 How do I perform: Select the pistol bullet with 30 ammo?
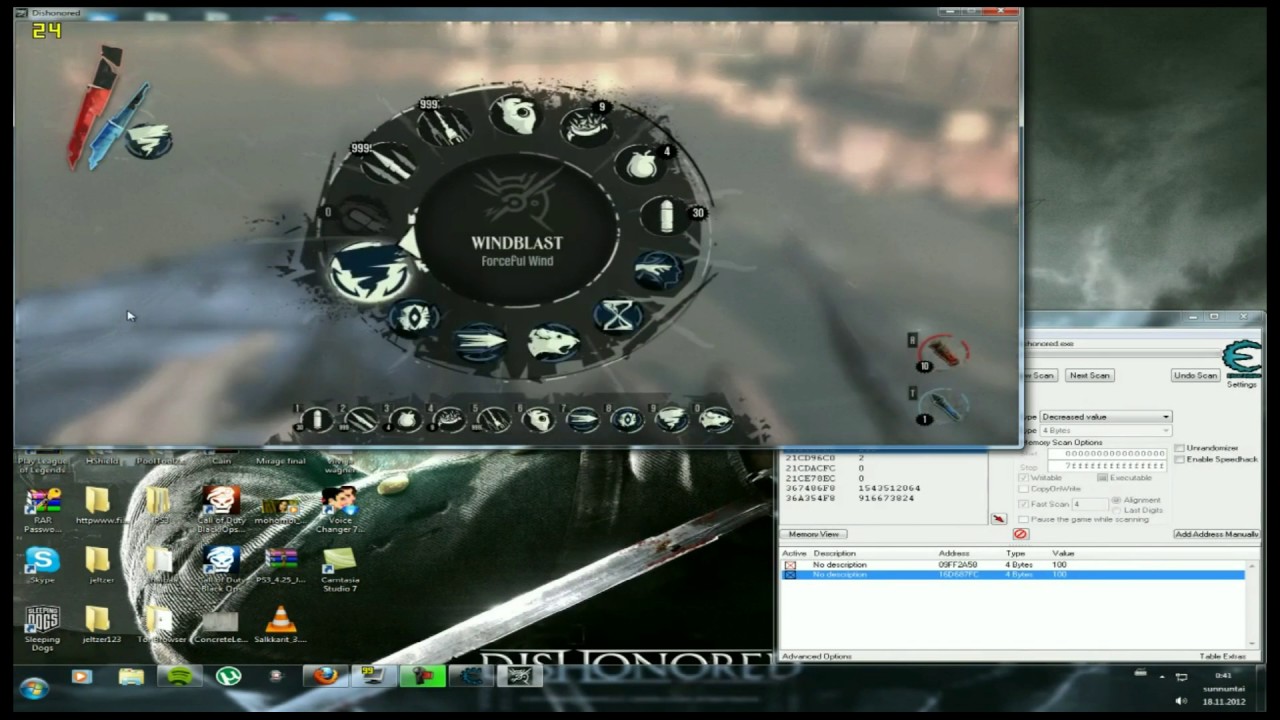667,215
